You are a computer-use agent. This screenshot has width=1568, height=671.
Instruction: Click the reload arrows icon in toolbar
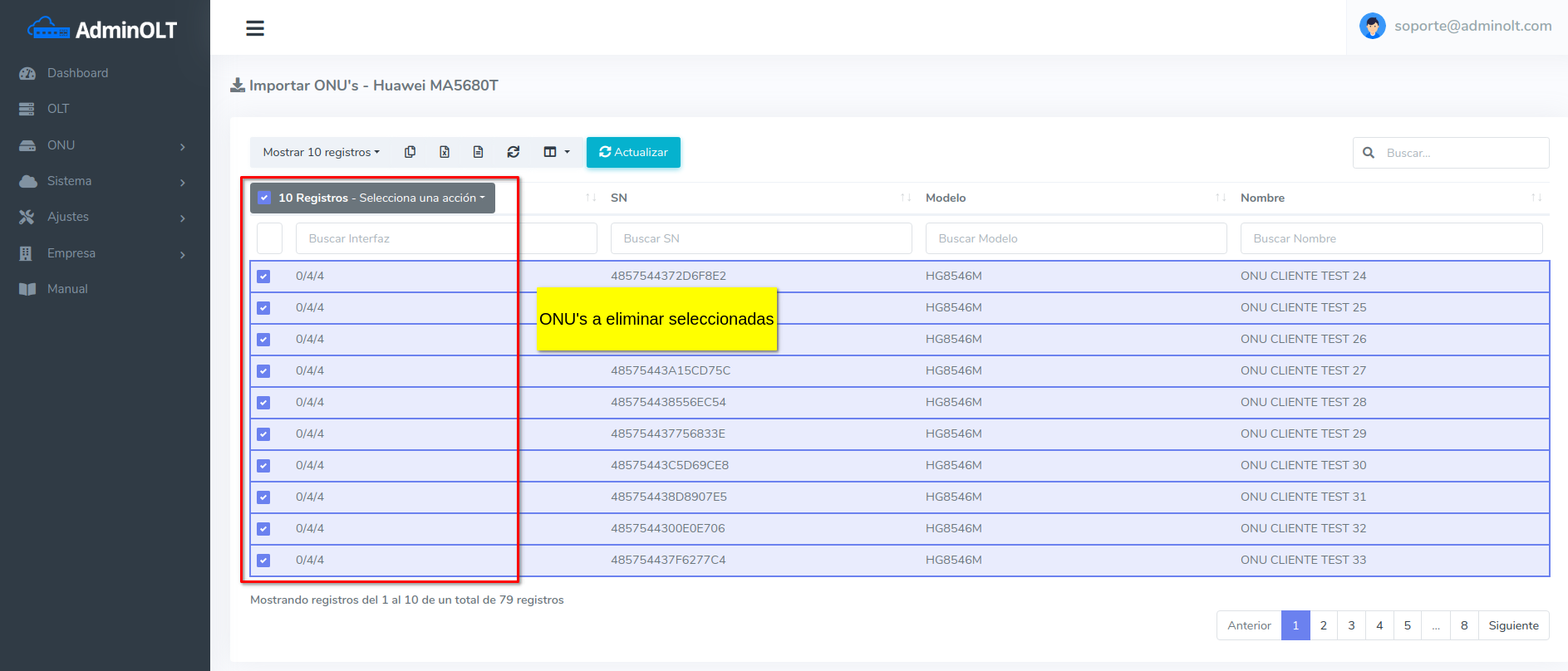[x=514, y=152]
